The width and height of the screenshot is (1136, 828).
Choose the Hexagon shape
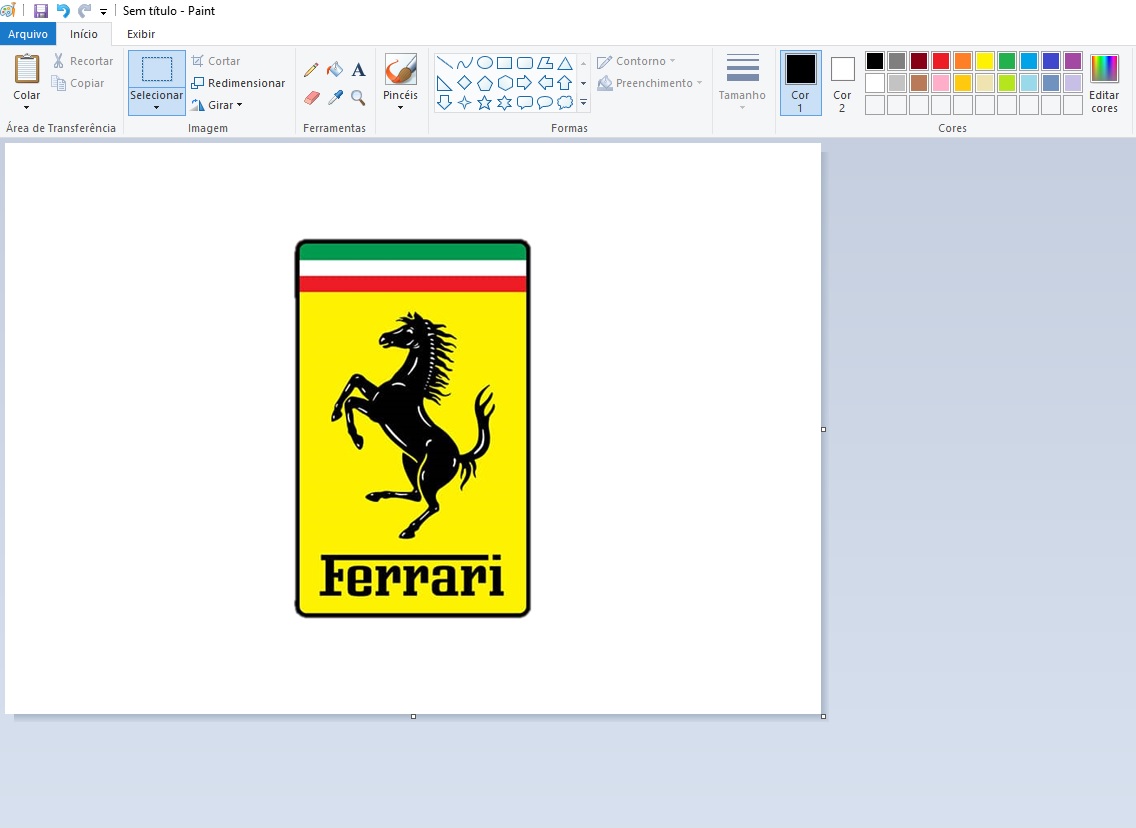click(504, 83)
